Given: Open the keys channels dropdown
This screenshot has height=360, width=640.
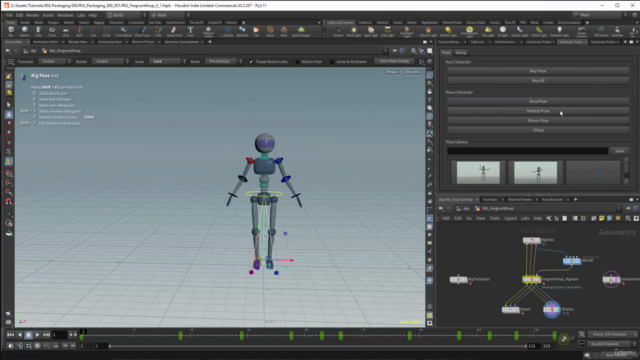Looking at the screenshot, I should [613, 334].
